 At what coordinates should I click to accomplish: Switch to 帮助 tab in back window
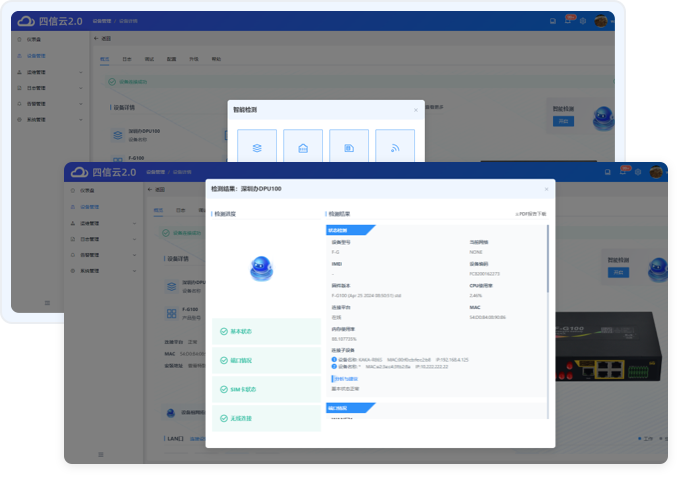pyautogui.click(x=216, y=59)
